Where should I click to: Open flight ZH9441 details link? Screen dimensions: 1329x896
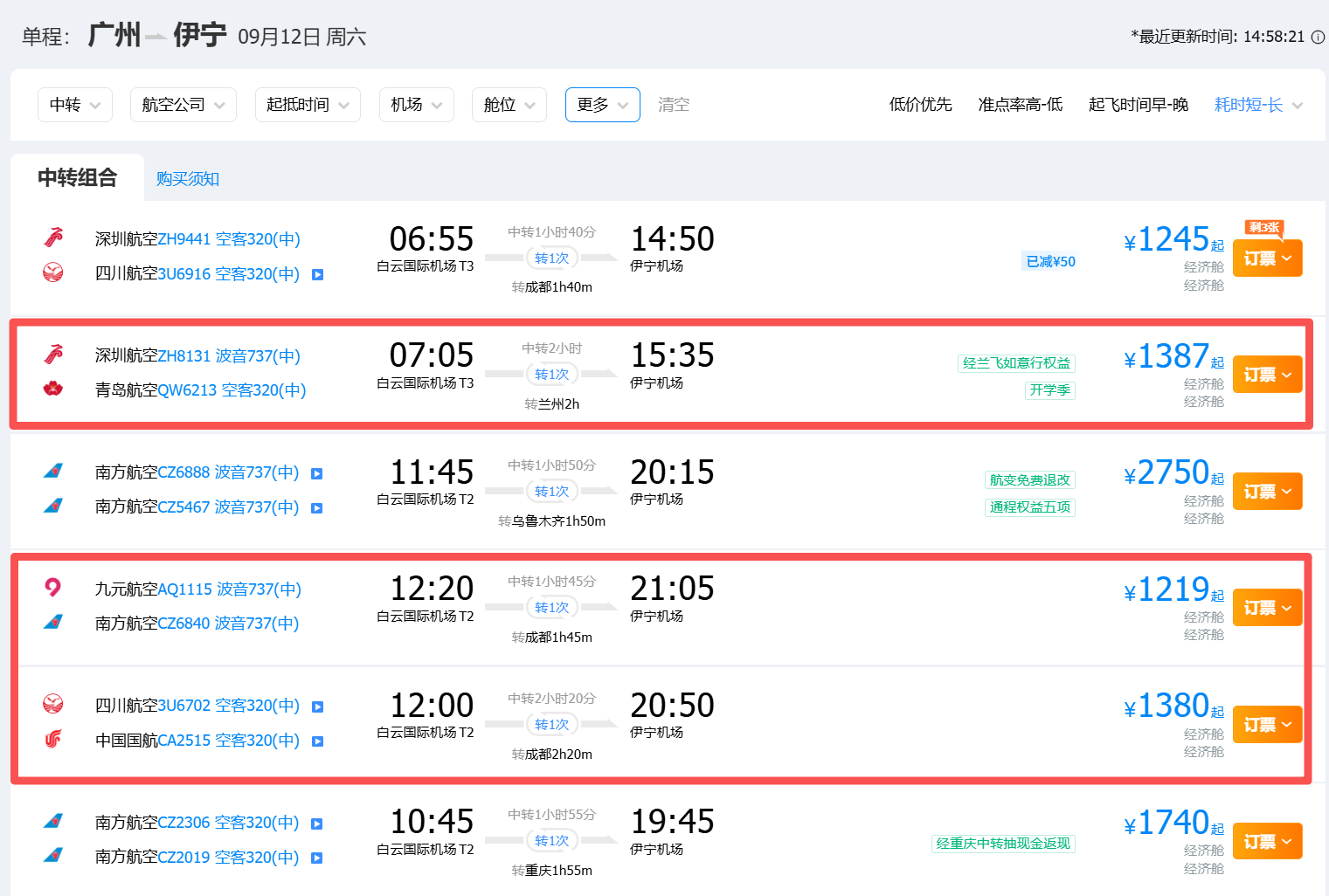(x=229, y=239)
